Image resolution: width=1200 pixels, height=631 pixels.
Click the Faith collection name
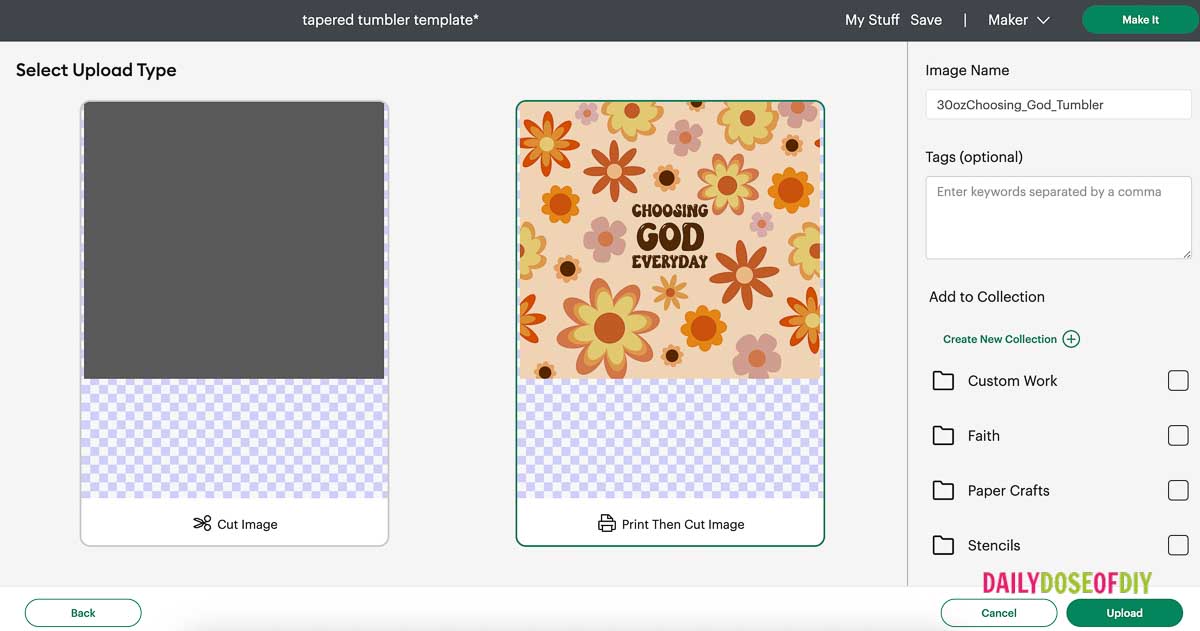click(x=984, y=436)
